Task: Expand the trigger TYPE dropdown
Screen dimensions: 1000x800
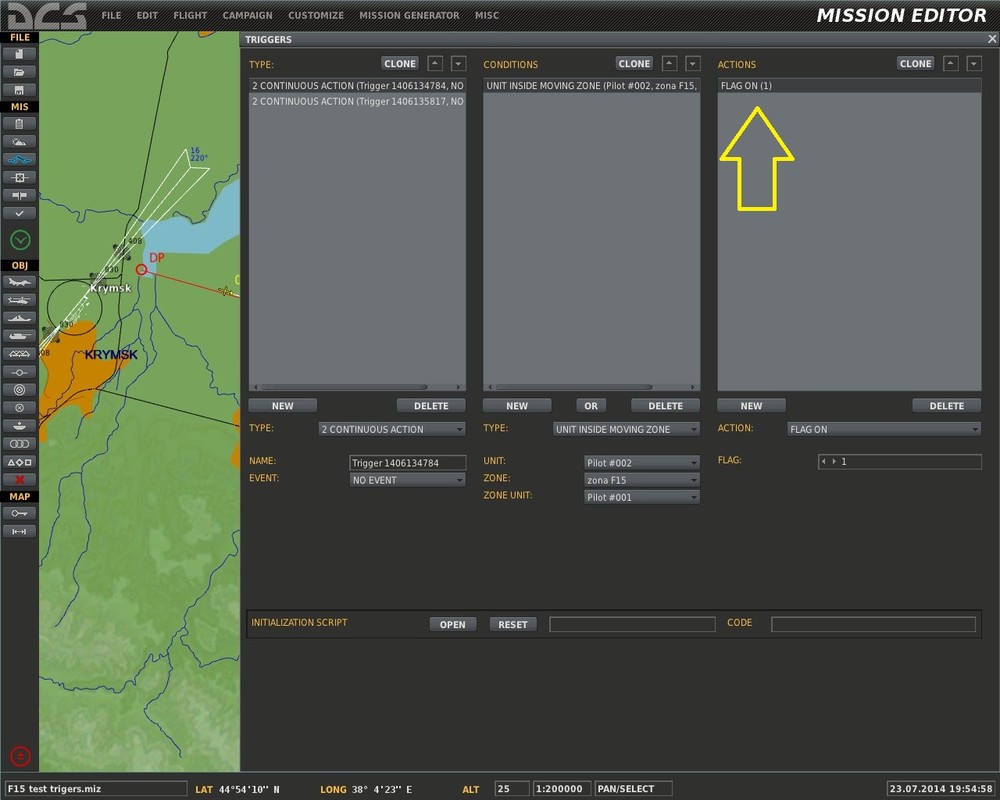Action: 392,429
